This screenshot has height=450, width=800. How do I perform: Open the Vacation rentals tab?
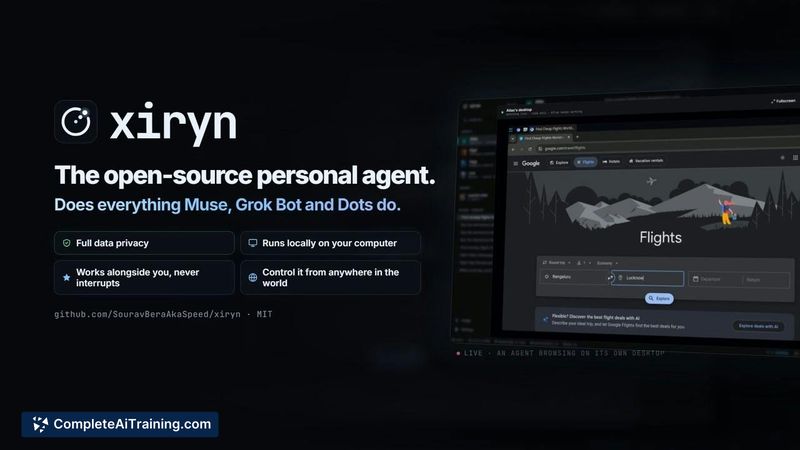(x=645, y=161)
